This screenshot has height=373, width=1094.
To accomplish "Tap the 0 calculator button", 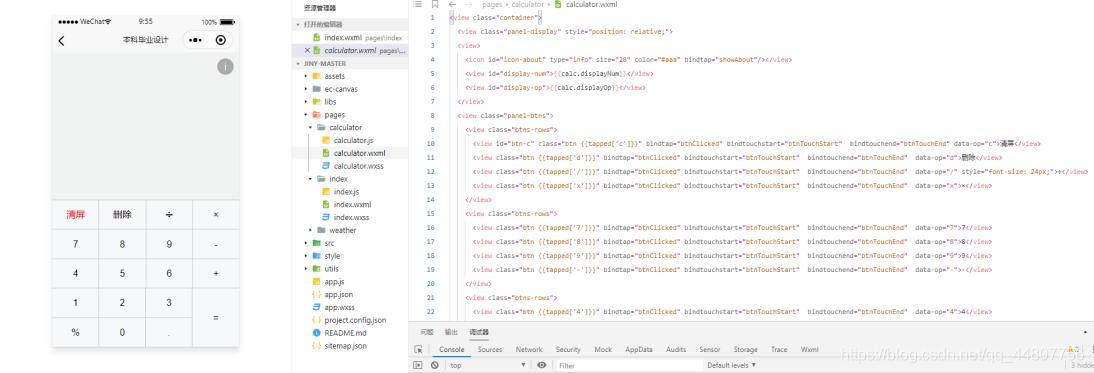I will pos(122,333).
